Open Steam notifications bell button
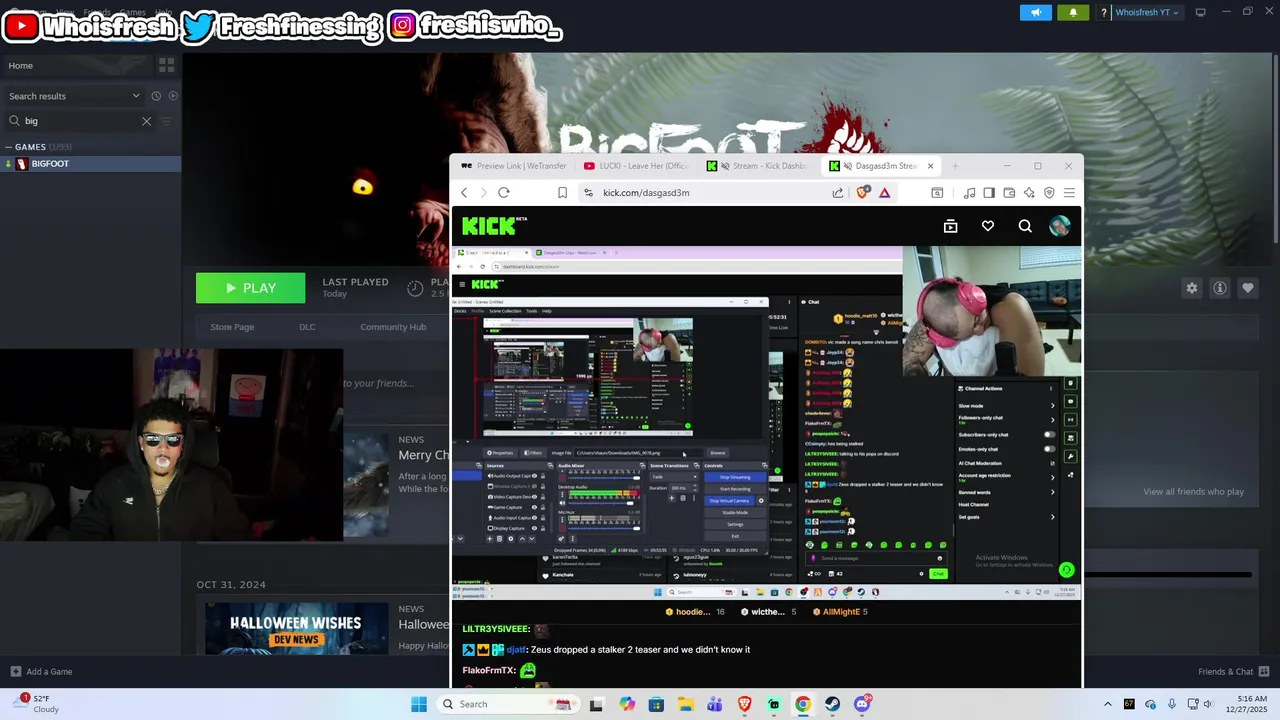This screenshot has height=720, width=1280. [1073, 12]
